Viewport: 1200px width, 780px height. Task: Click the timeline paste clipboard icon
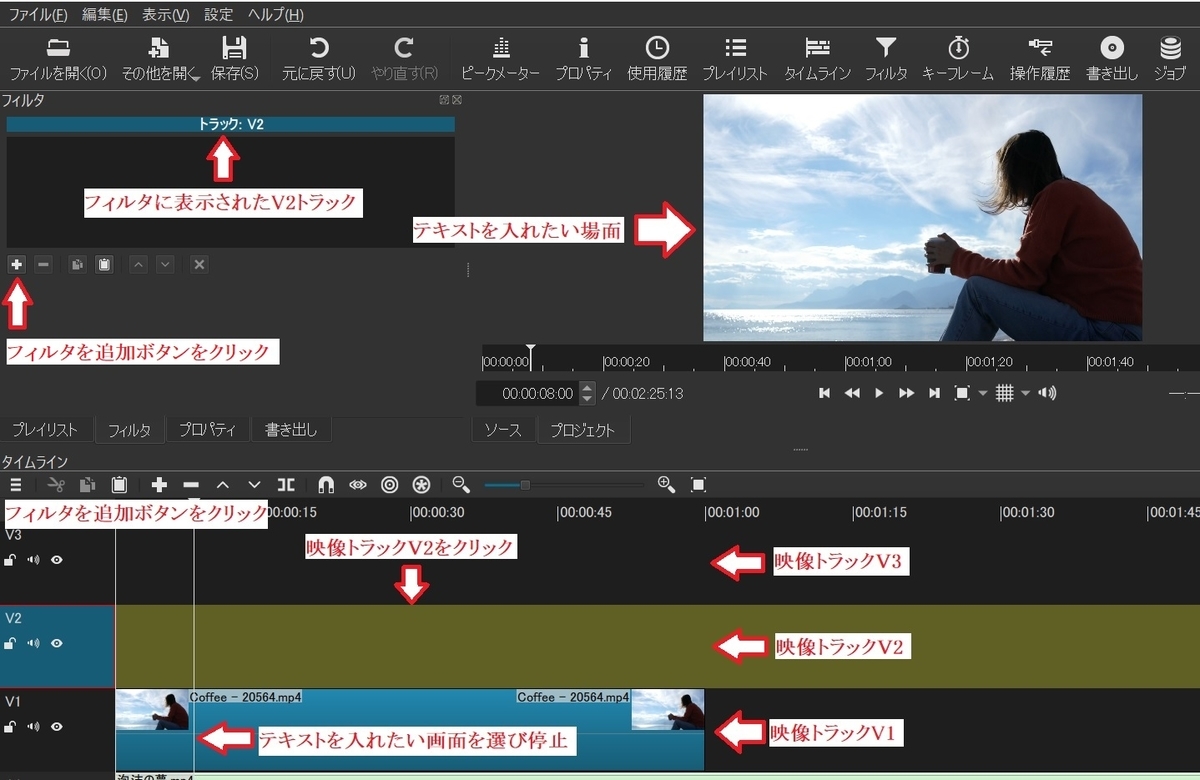click(x=119, y=485)
